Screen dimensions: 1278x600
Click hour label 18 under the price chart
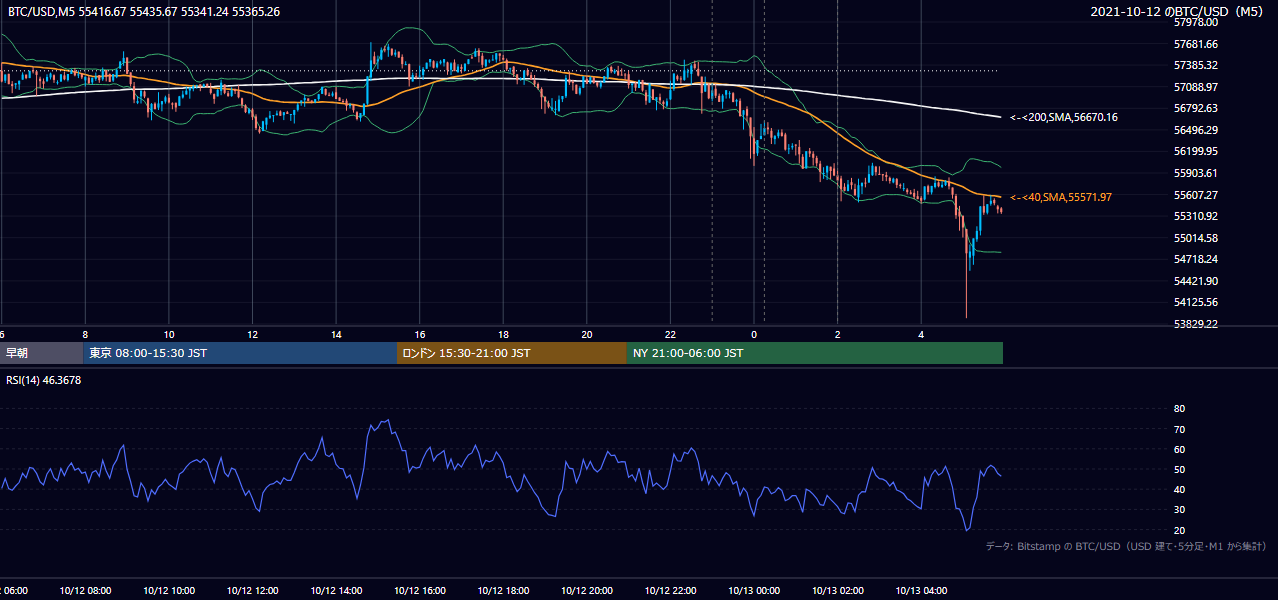503,334
